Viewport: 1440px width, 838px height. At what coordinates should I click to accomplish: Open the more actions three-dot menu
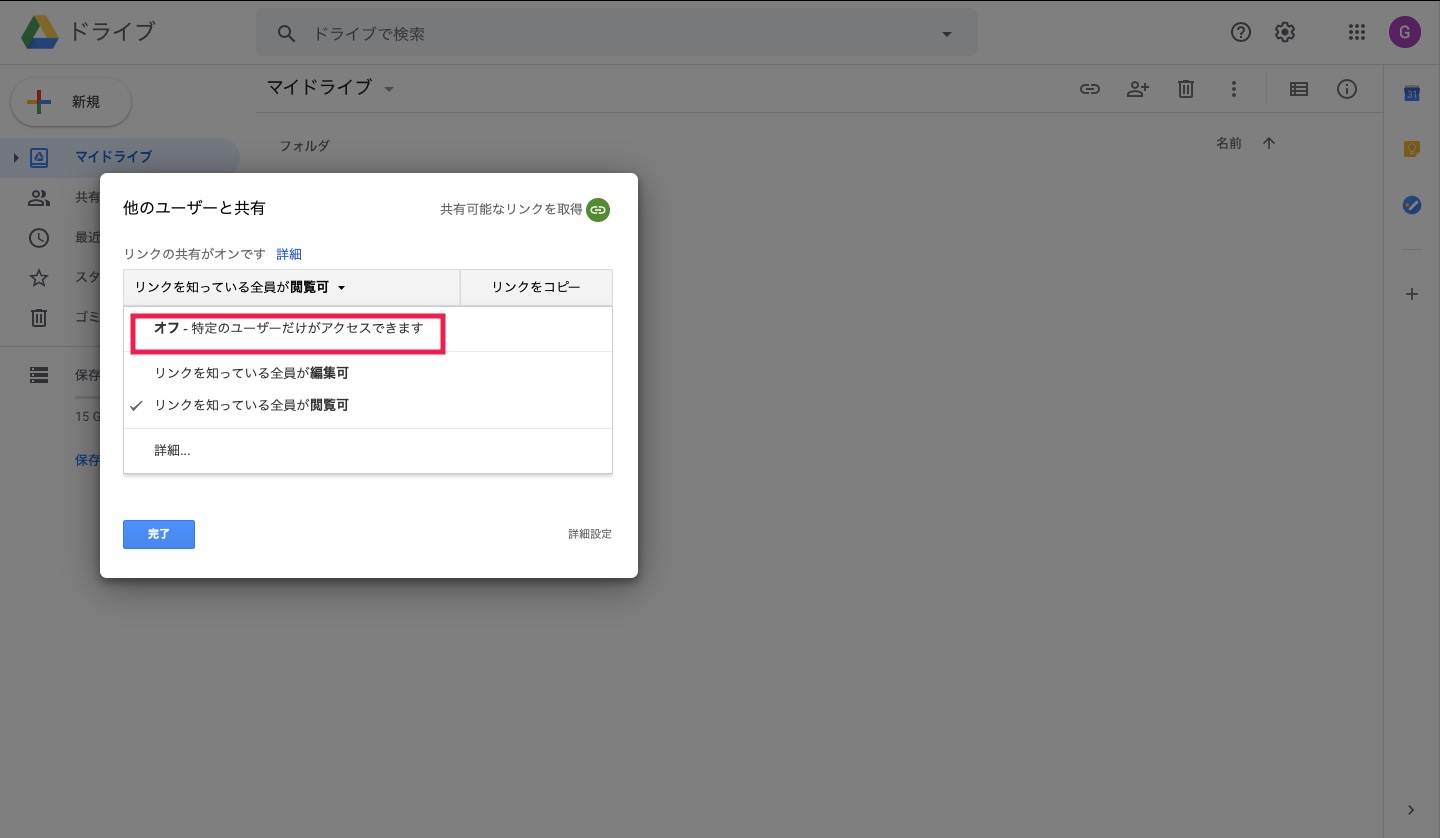(x=1234, y=89)
